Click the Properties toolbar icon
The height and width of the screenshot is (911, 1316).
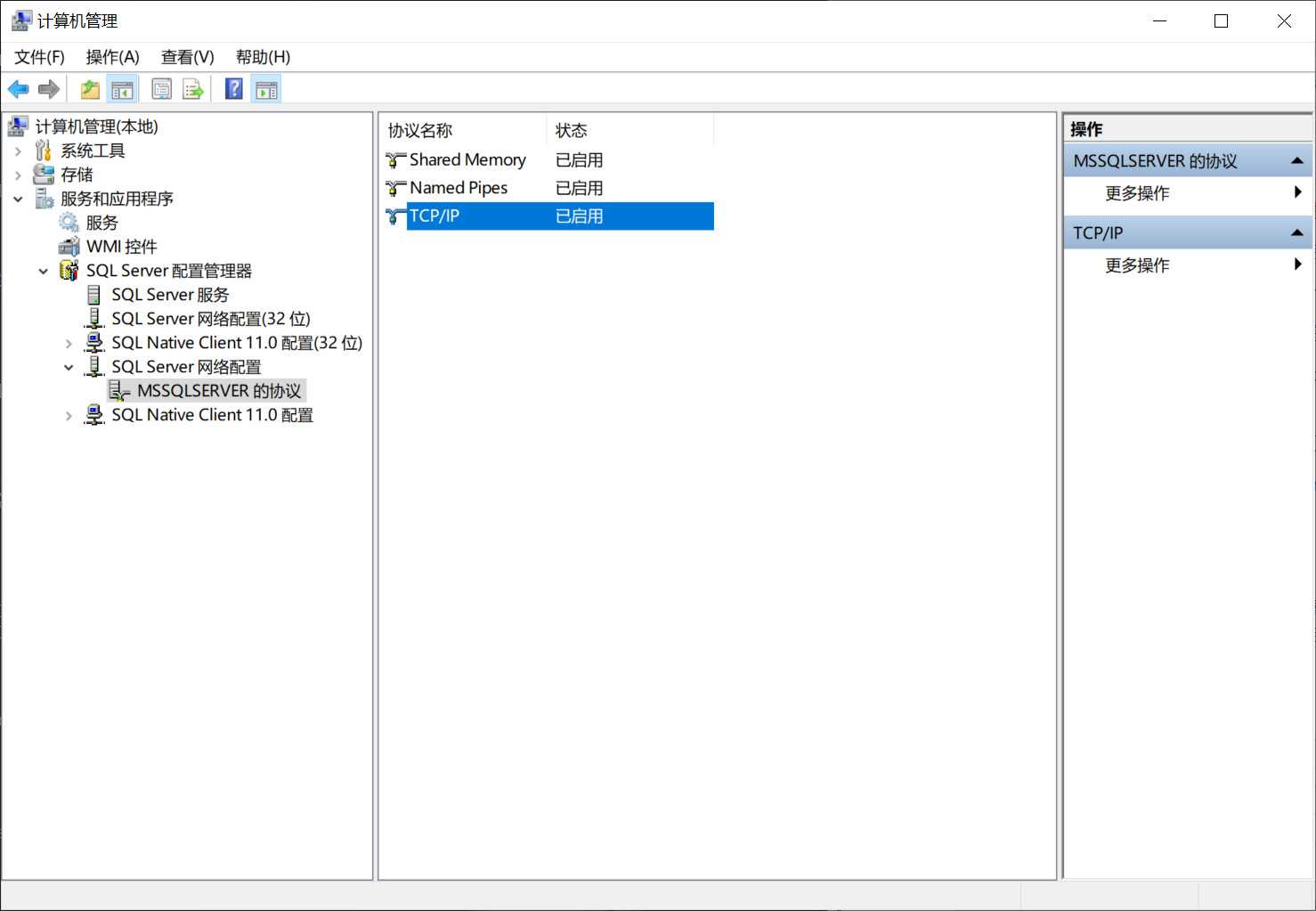coord(162,89)
